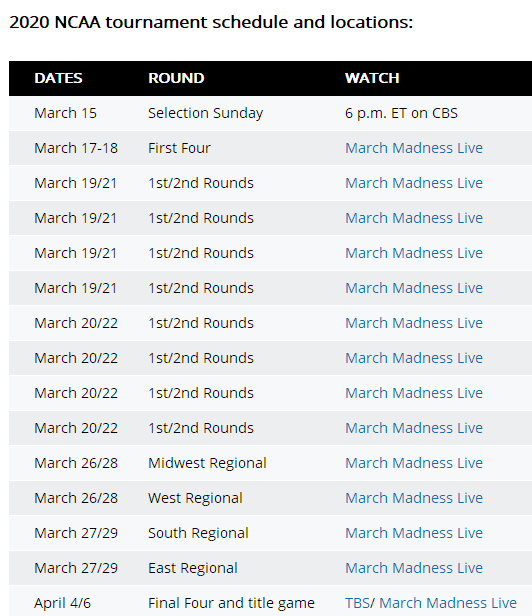Viewport: 532px width, 616px height.
Task: Click the DATES column header
Action: (58, 78)
